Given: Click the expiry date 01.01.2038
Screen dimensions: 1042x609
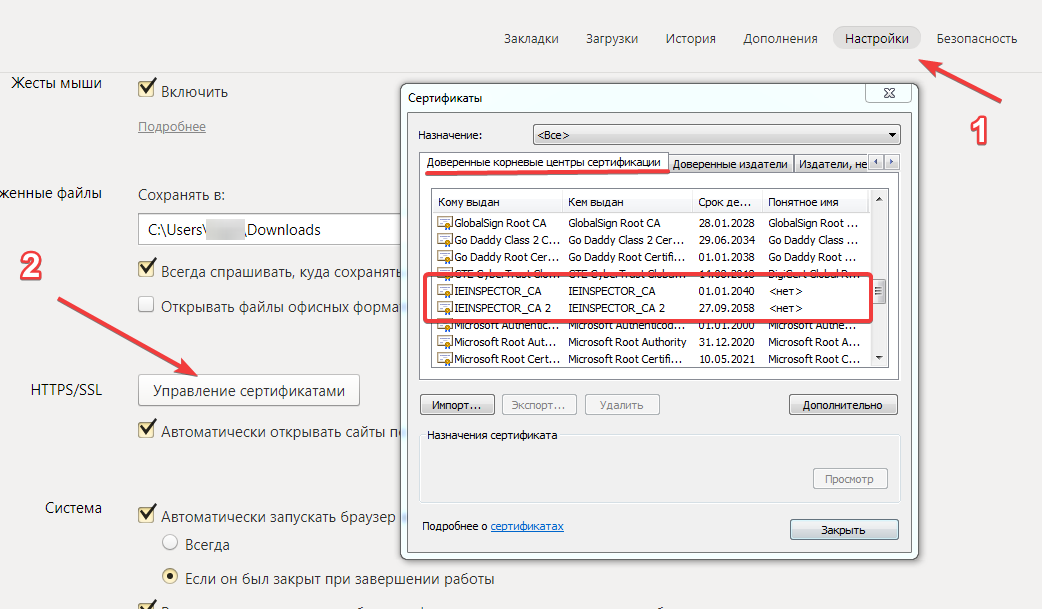Looking at the screenshot, I should 726,257.
